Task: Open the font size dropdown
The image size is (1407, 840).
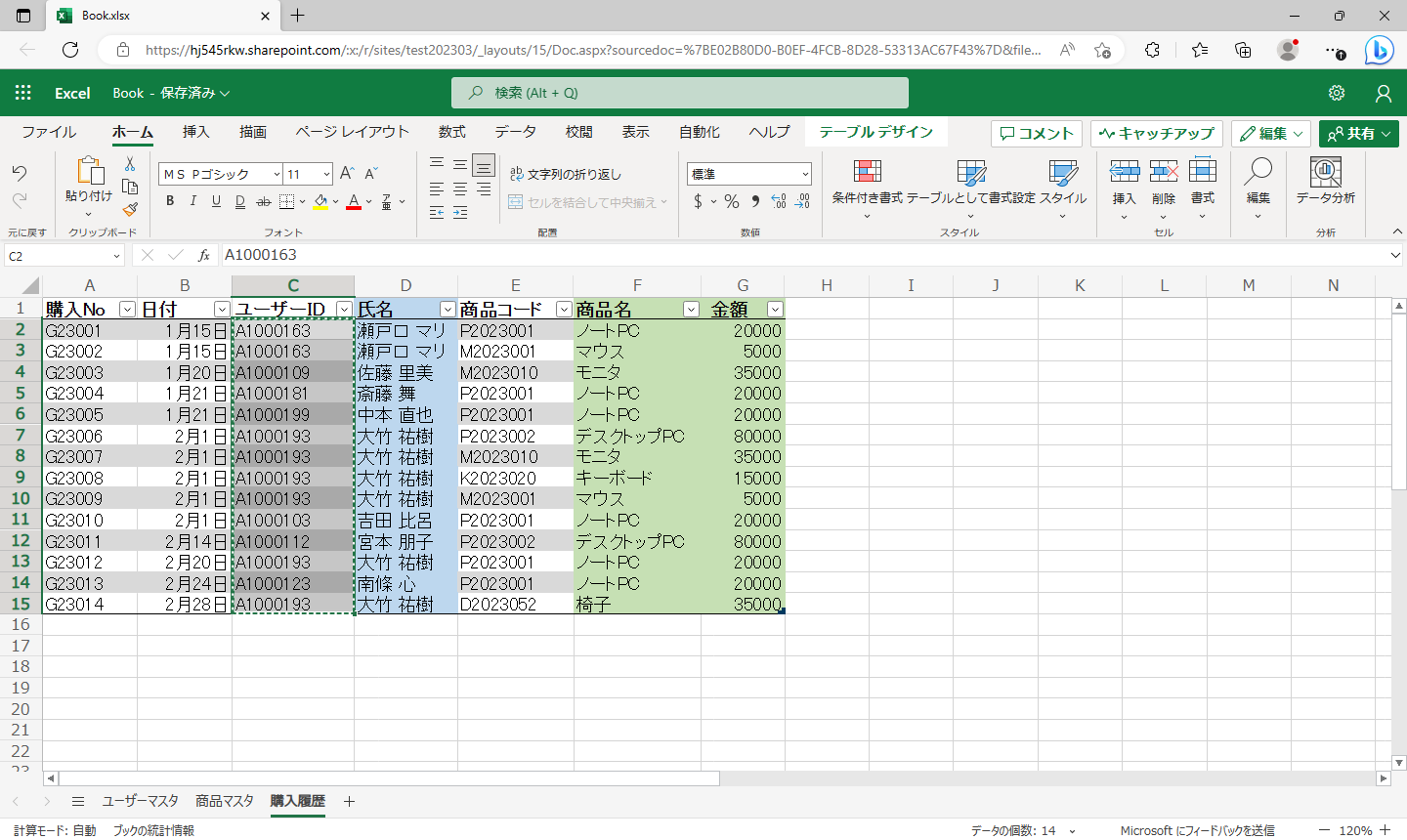Action: (x=326, y=174)
